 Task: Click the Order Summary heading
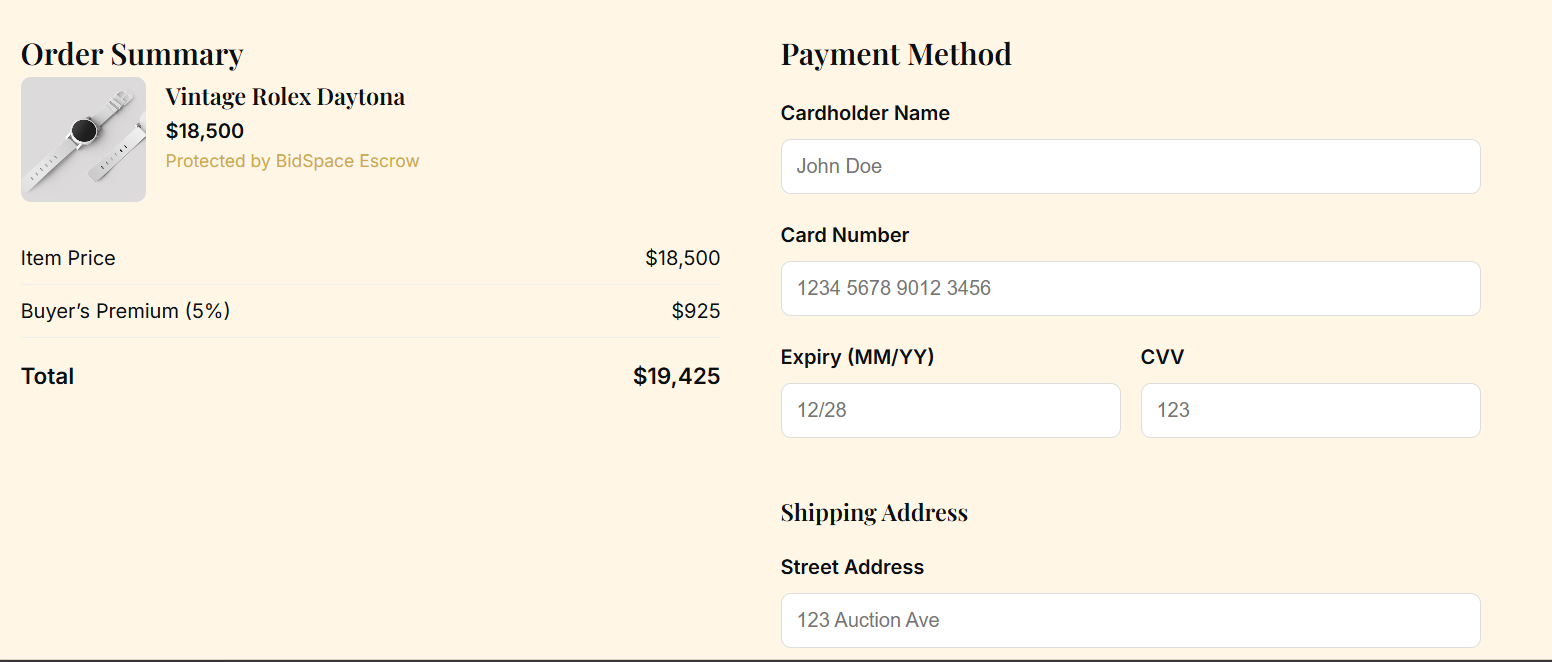click(x=132, y=54)
